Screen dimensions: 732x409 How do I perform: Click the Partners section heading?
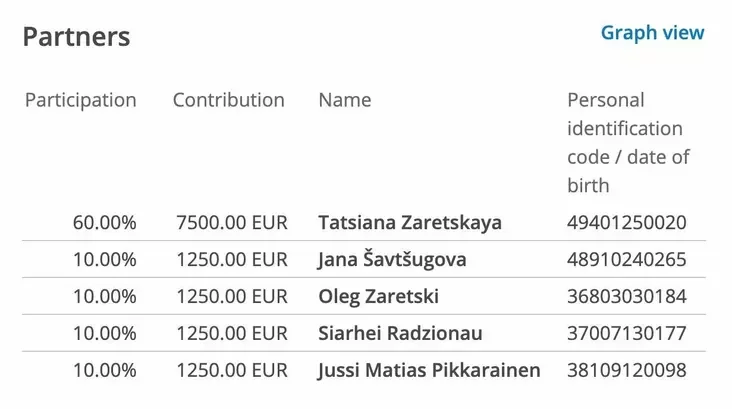click(x=77, y=37)
